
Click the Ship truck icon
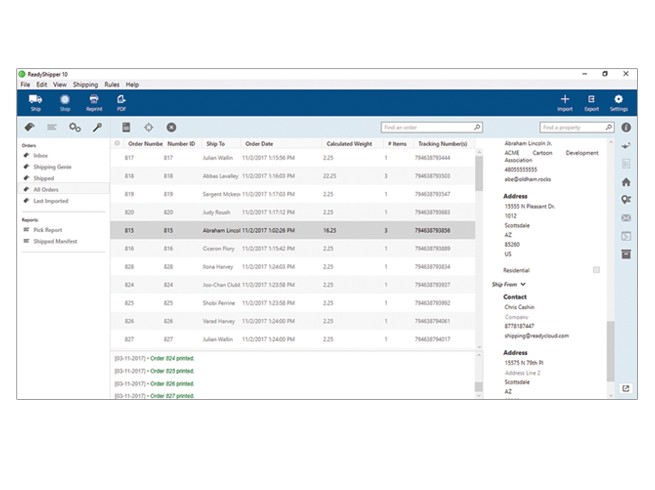coord(36,99)
